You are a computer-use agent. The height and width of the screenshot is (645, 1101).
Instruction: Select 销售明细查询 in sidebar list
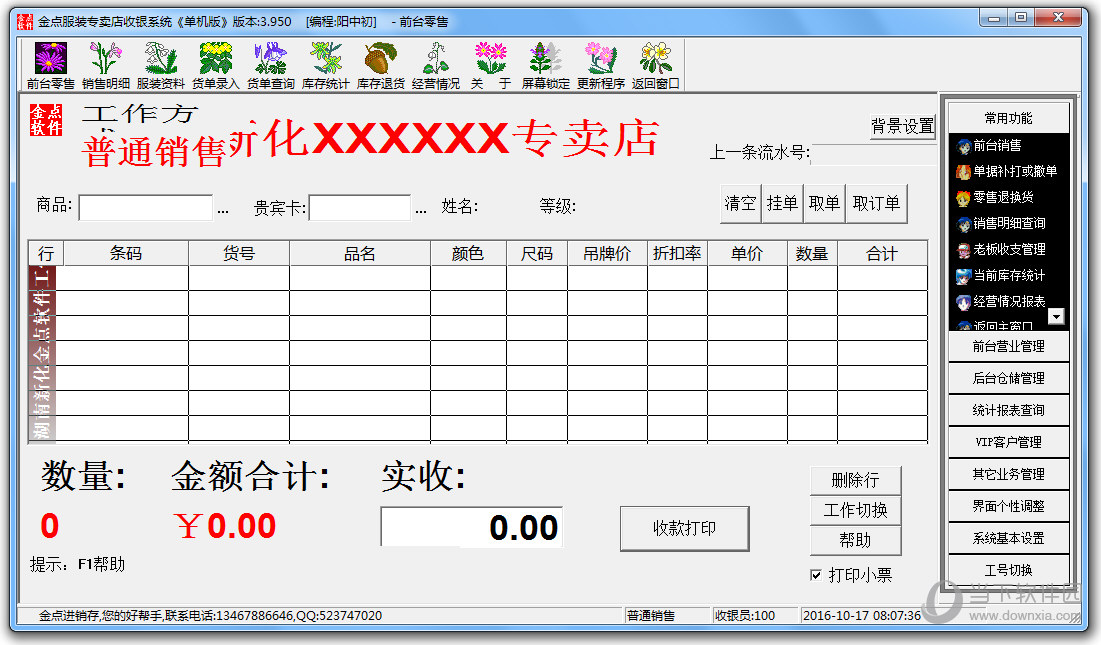tap(1001, 223)
